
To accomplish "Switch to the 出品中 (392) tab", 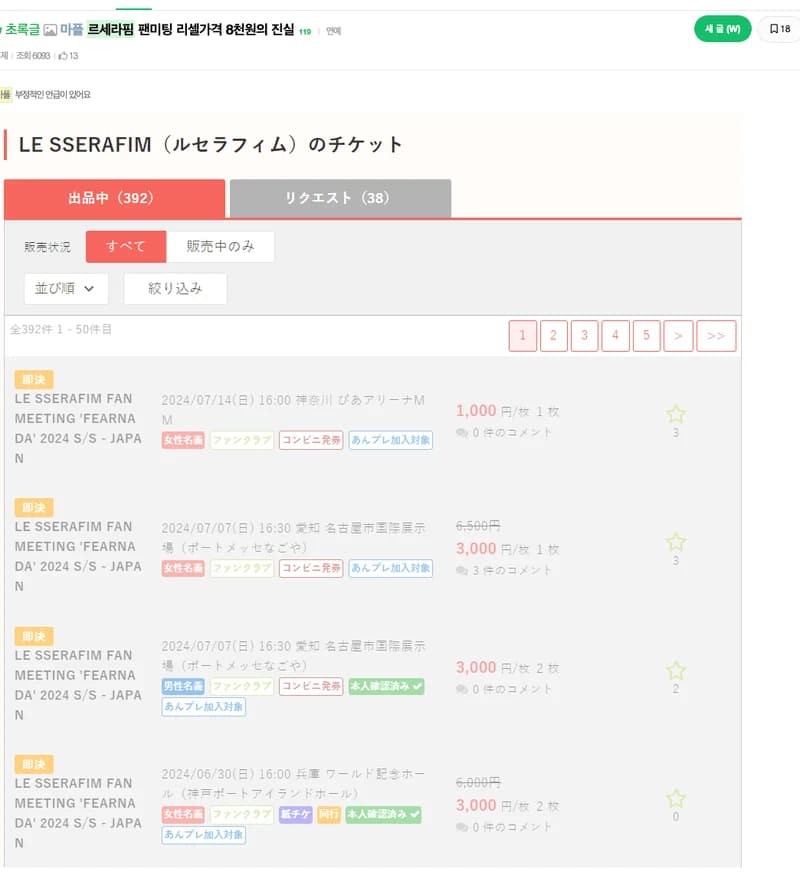I will (x=115, y=198).
